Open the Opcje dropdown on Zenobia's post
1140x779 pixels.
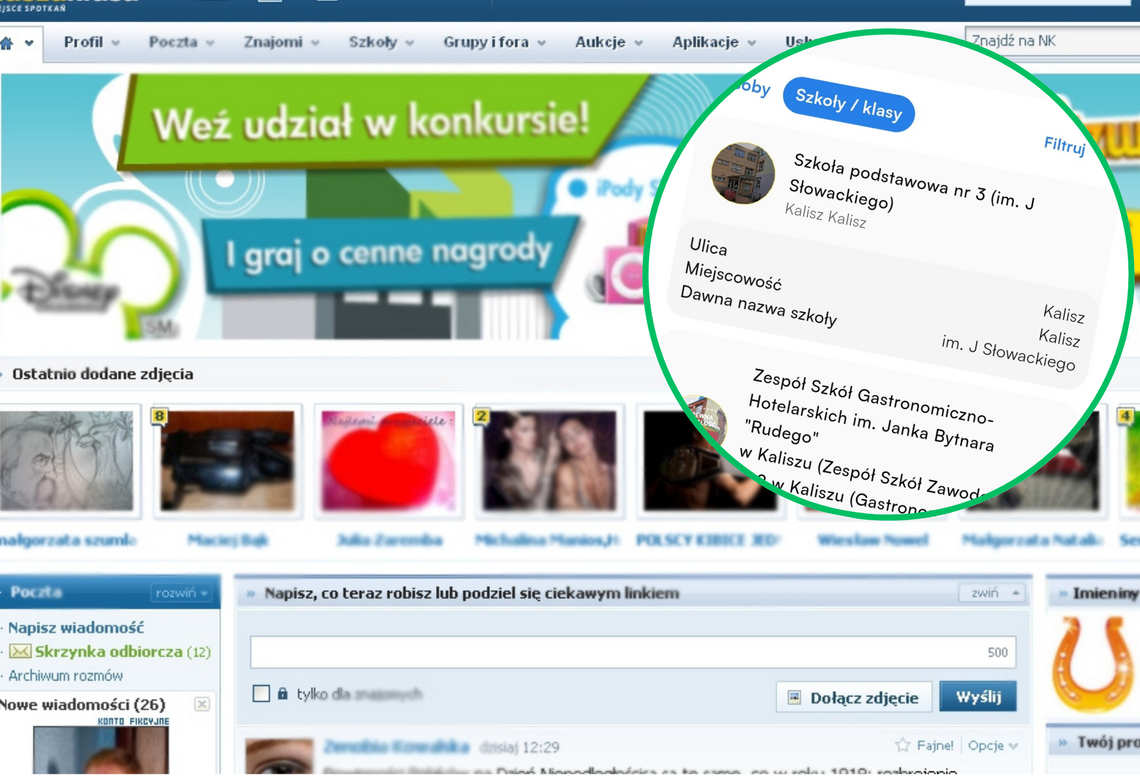point(988,745)
